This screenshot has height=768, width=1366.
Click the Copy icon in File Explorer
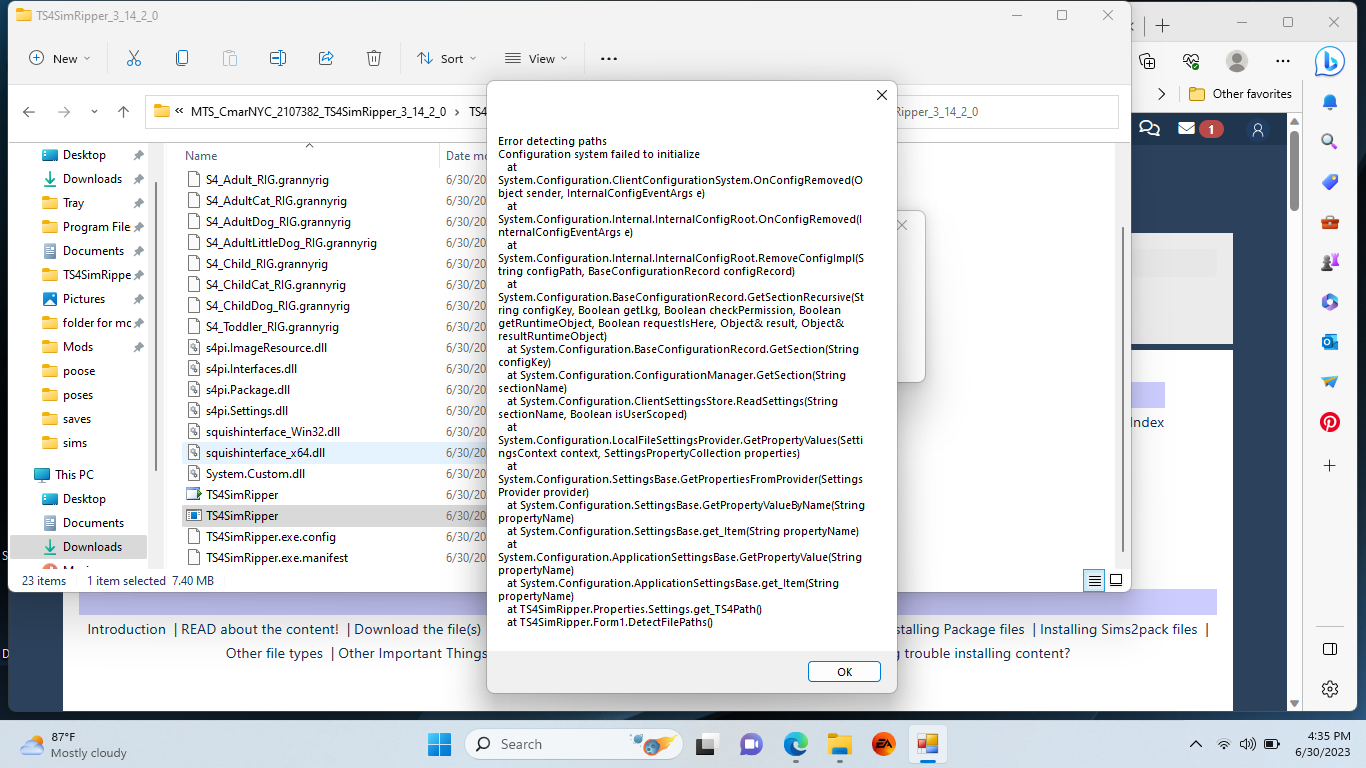pyautogui.click(x=182, y=58)
